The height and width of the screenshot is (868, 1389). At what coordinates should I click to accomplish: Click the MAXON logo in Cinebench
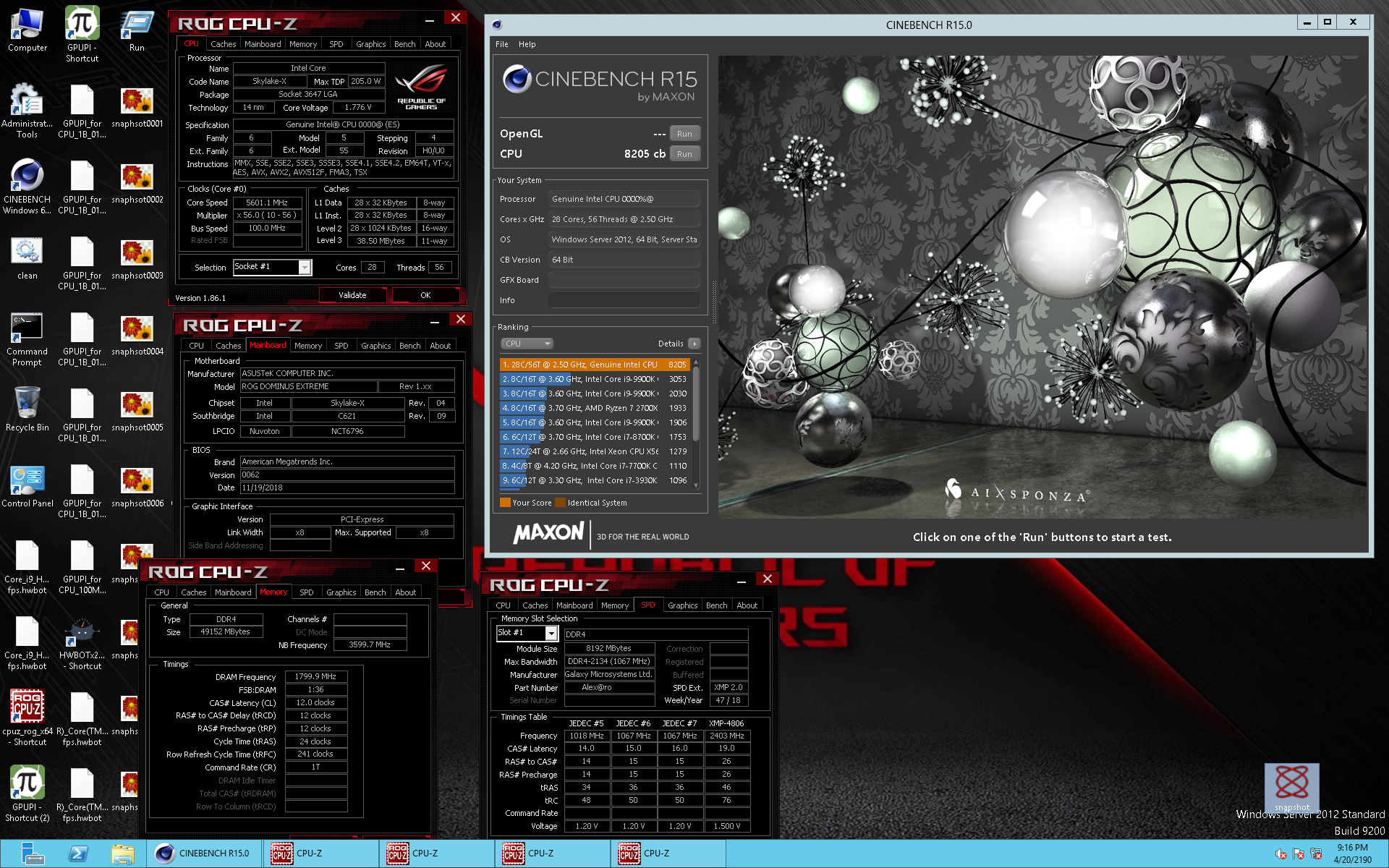tap(548, 533)
